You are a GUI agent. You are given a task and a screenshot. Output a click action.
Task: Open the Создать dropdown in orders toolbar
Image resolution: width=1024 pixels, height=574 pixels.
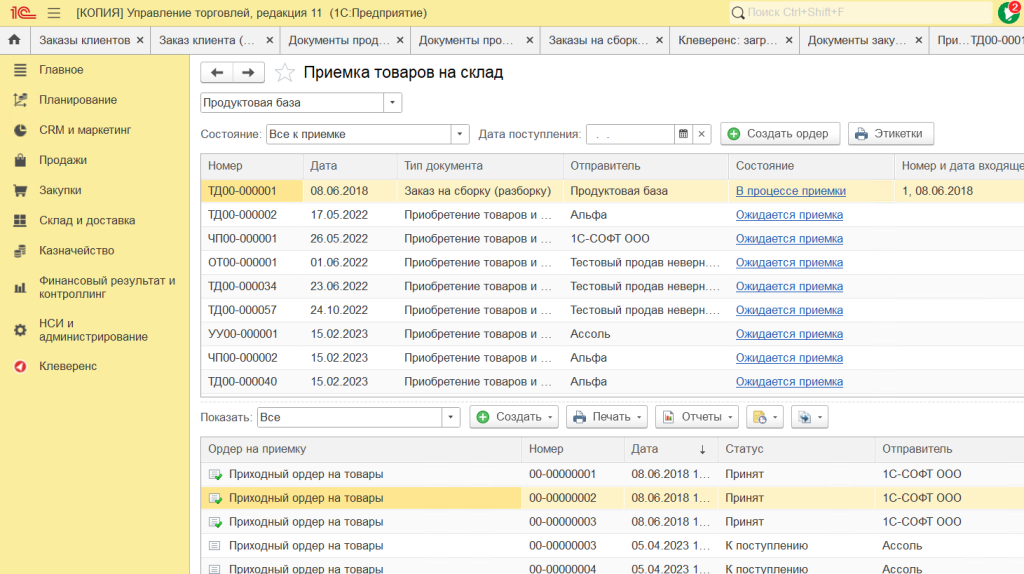(514, 417)
